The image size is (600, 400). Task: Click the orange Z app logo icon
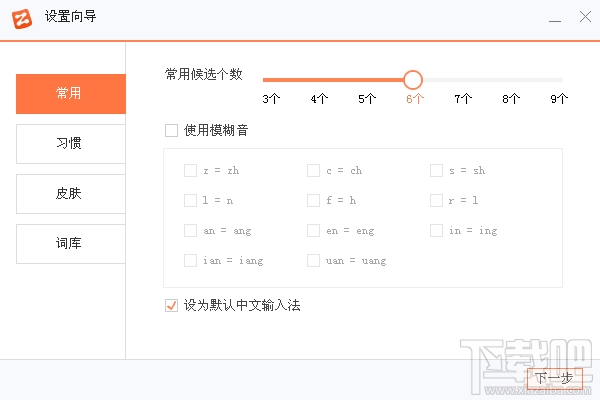[x=22, y=18]
